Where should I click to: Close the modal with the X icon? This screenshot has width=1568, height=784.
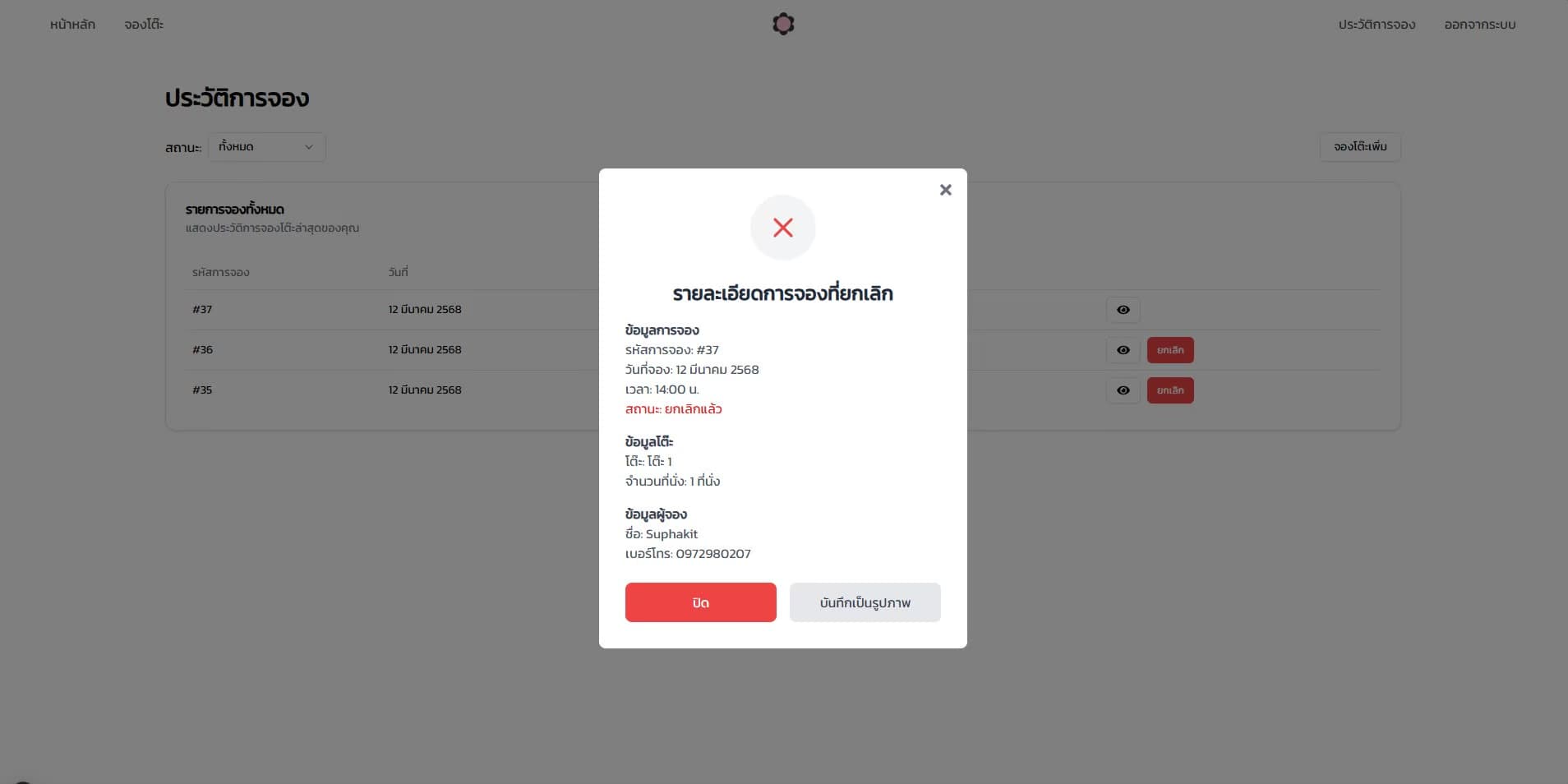pos(946,190)
